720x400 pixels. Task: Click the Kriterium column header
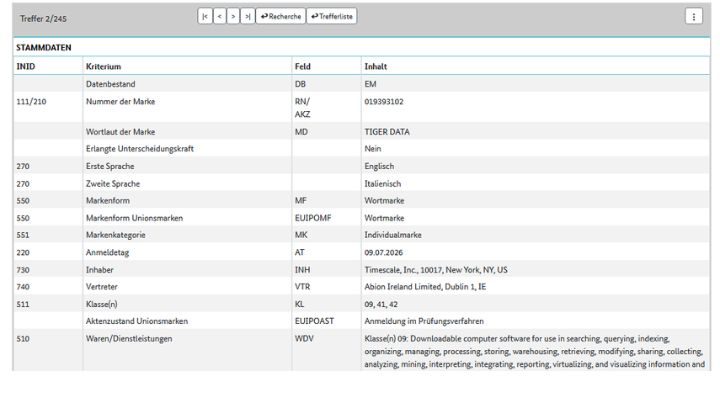tap(103, 67)
